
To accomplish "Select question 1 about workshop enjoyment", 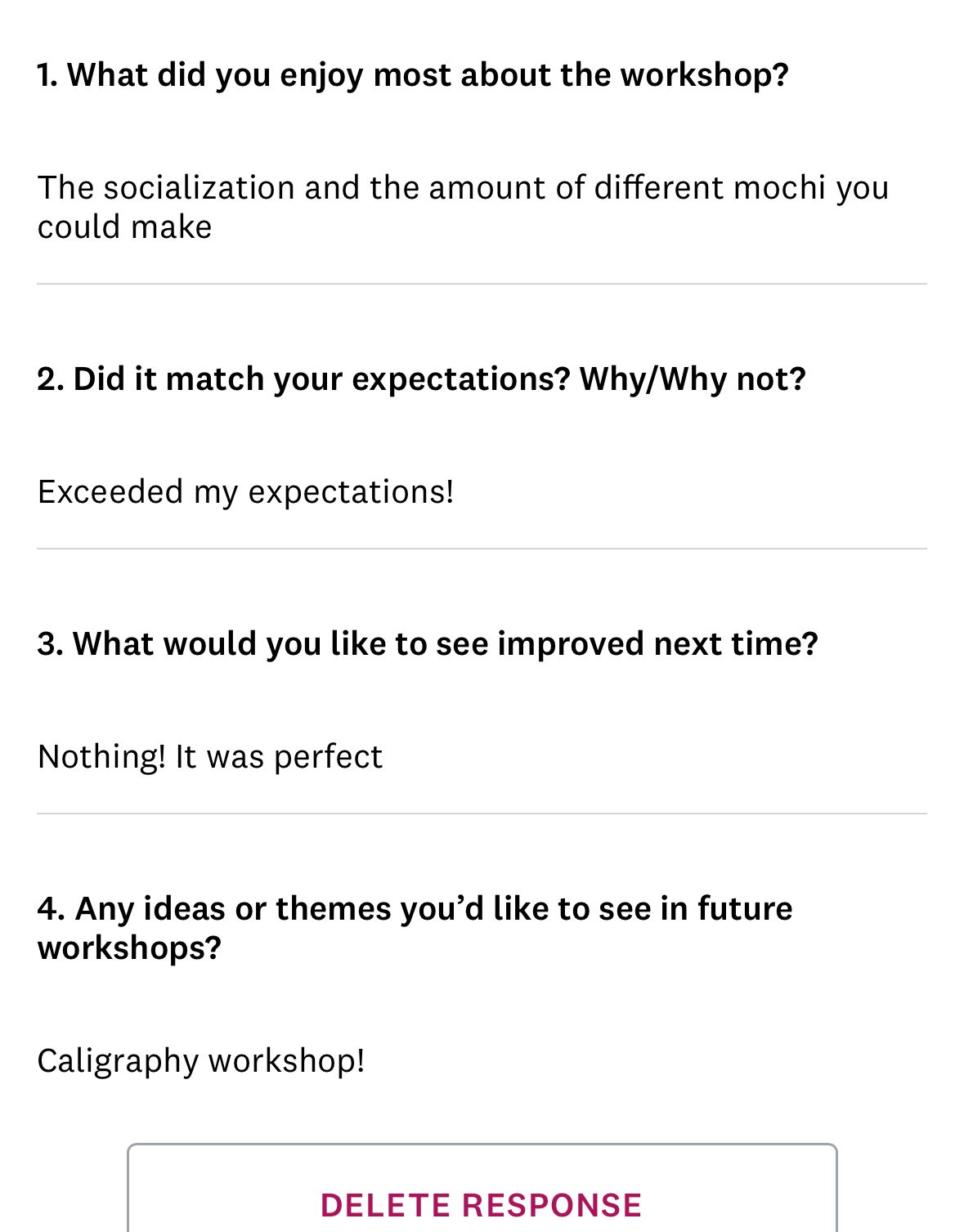I will pyautogui.click(x=413, y=74).
